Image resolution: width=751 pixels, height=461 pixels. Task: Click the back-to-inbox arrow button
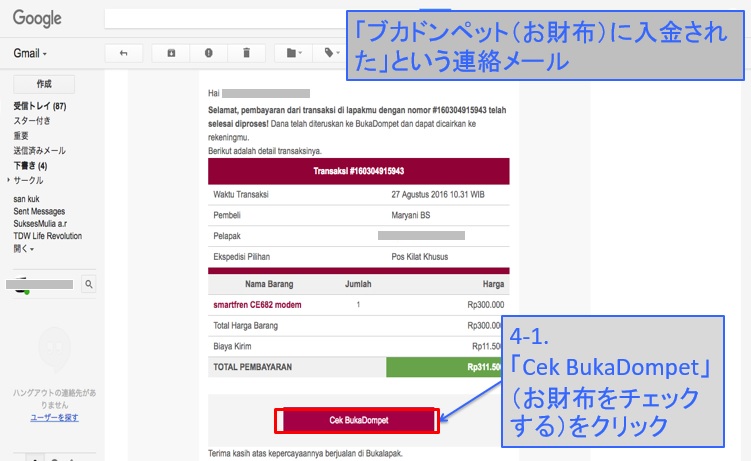pos(124,53)
